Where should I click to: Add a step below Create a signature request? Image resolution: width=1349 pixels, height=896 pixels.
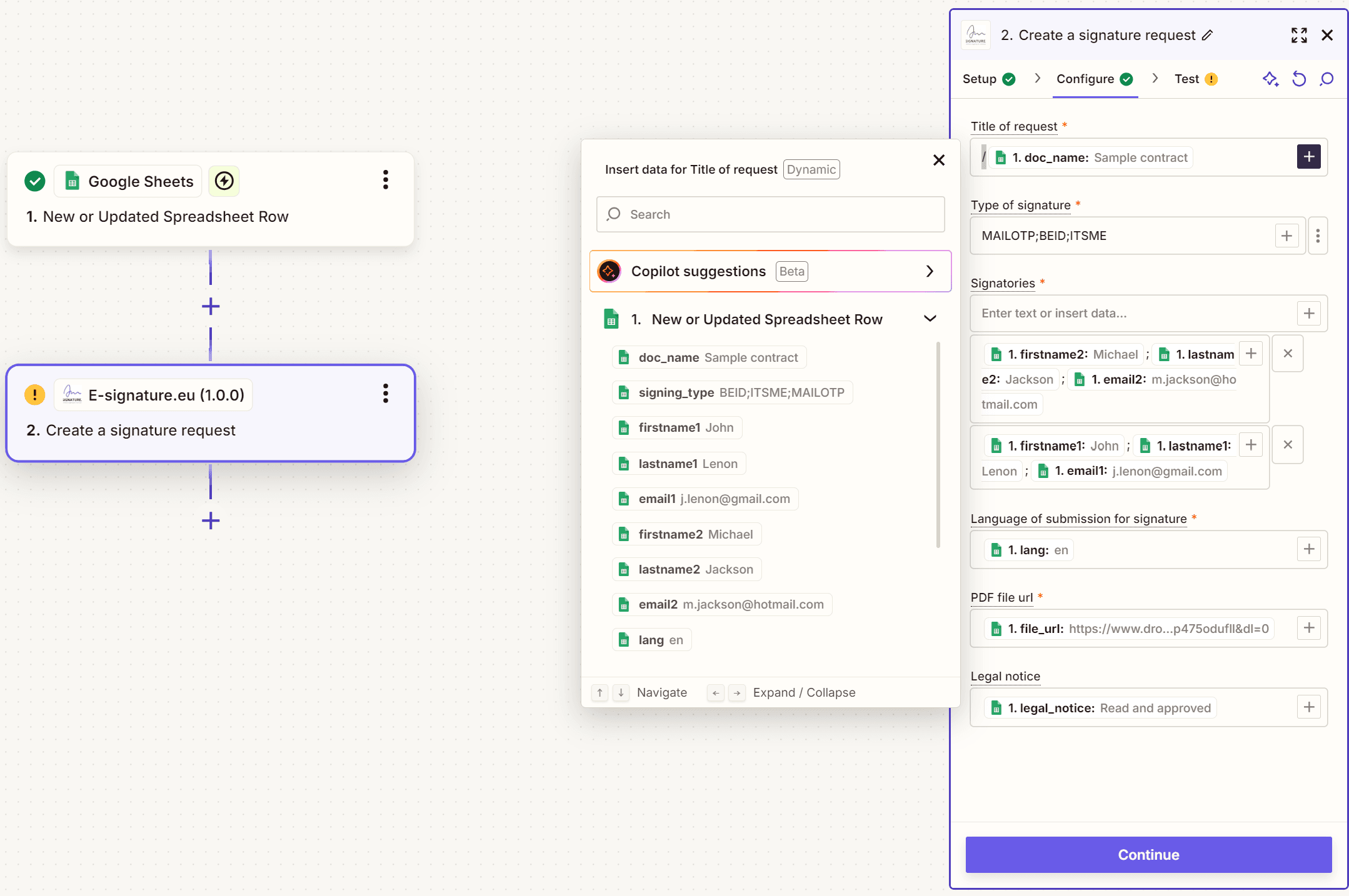[x=211, y=520]
